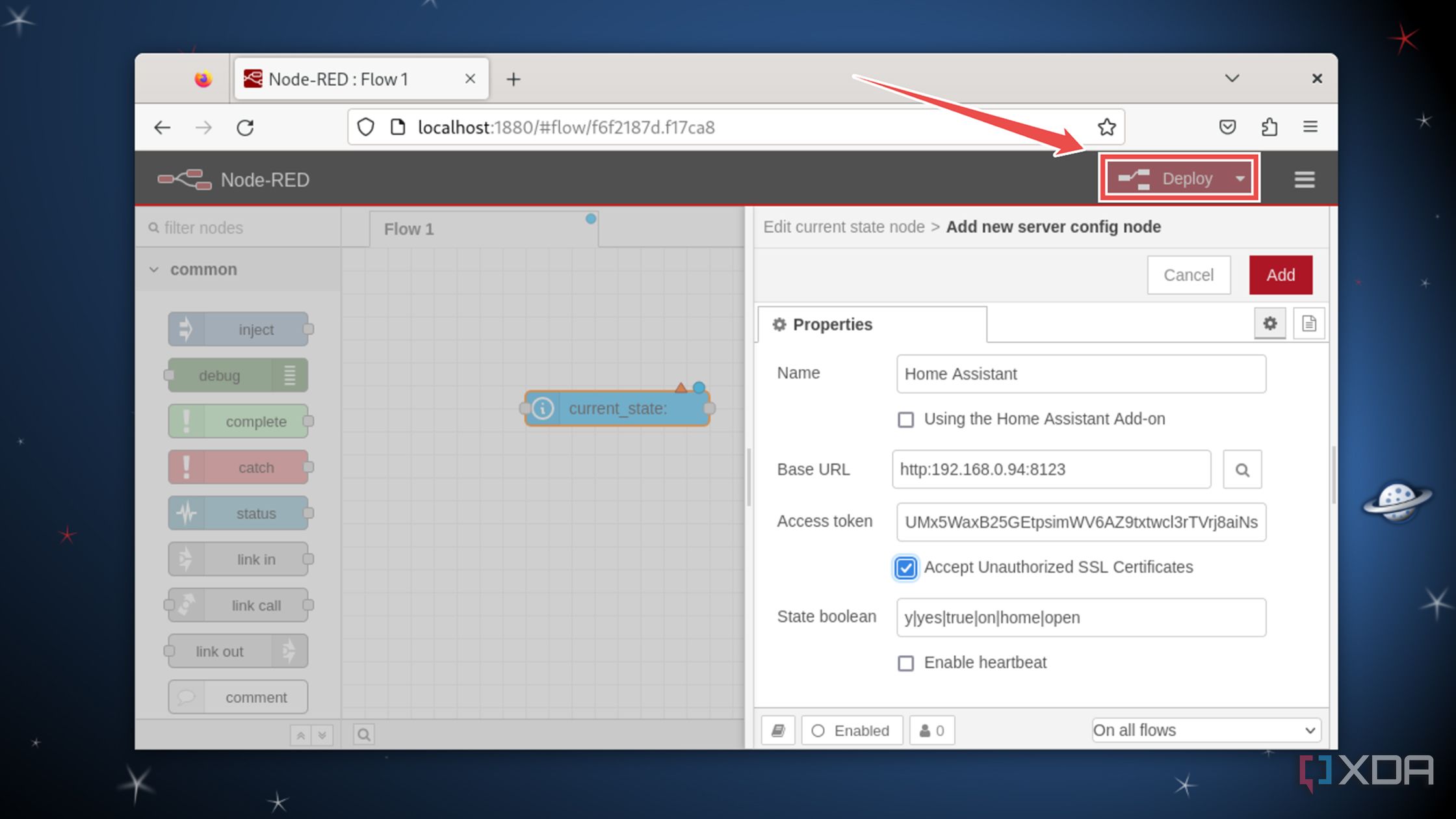Click the user count icon showing 0
The width and height of the screenshot is (1456, 819).
tap(931, 730)
